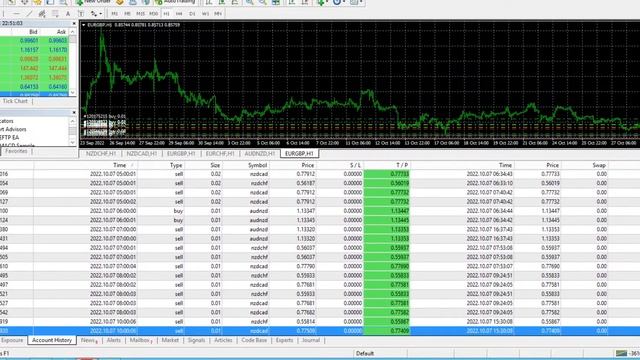Select the trendline drawing tool
This screenshot has width=640, height=360.
pos(29,14)
